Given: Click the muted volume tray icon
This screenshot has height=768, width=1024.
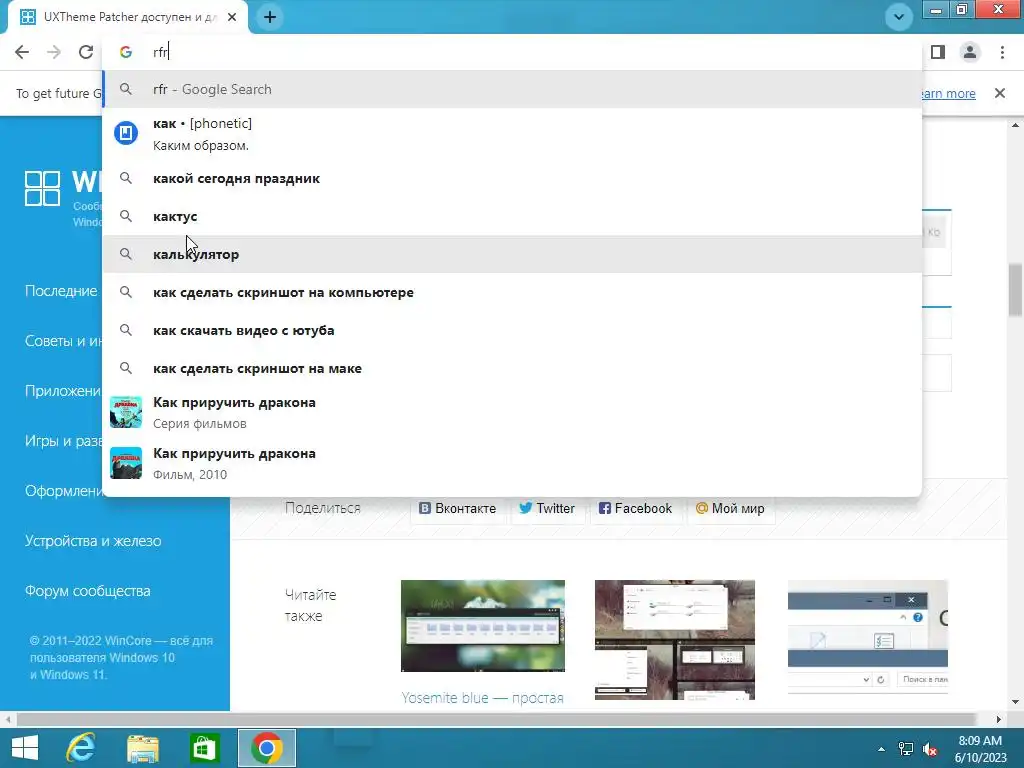Looking at the screenshot, I should tap(930, 749).
